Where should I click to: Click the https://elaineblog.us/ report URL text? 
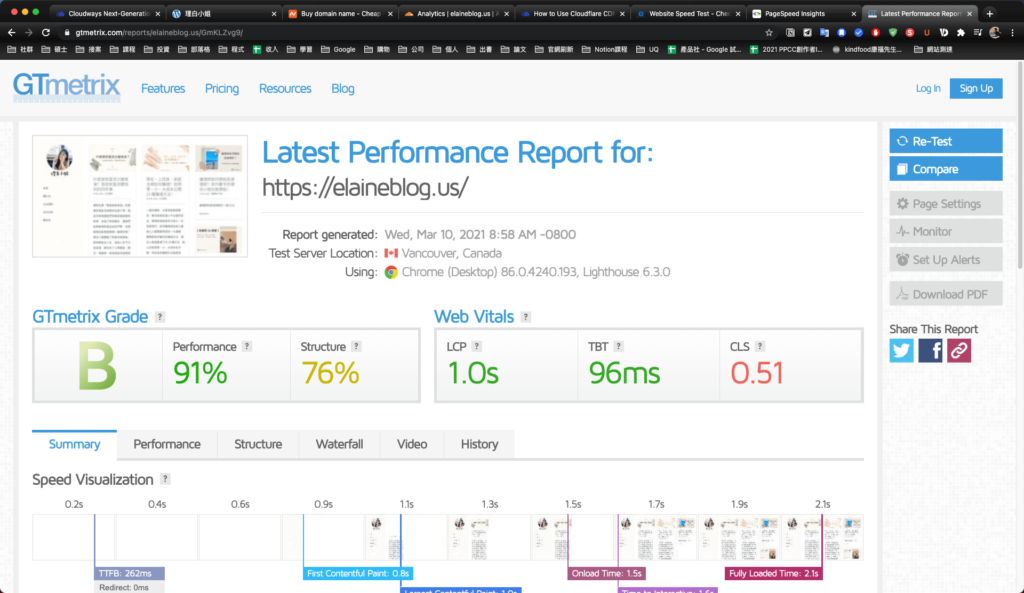365,187
